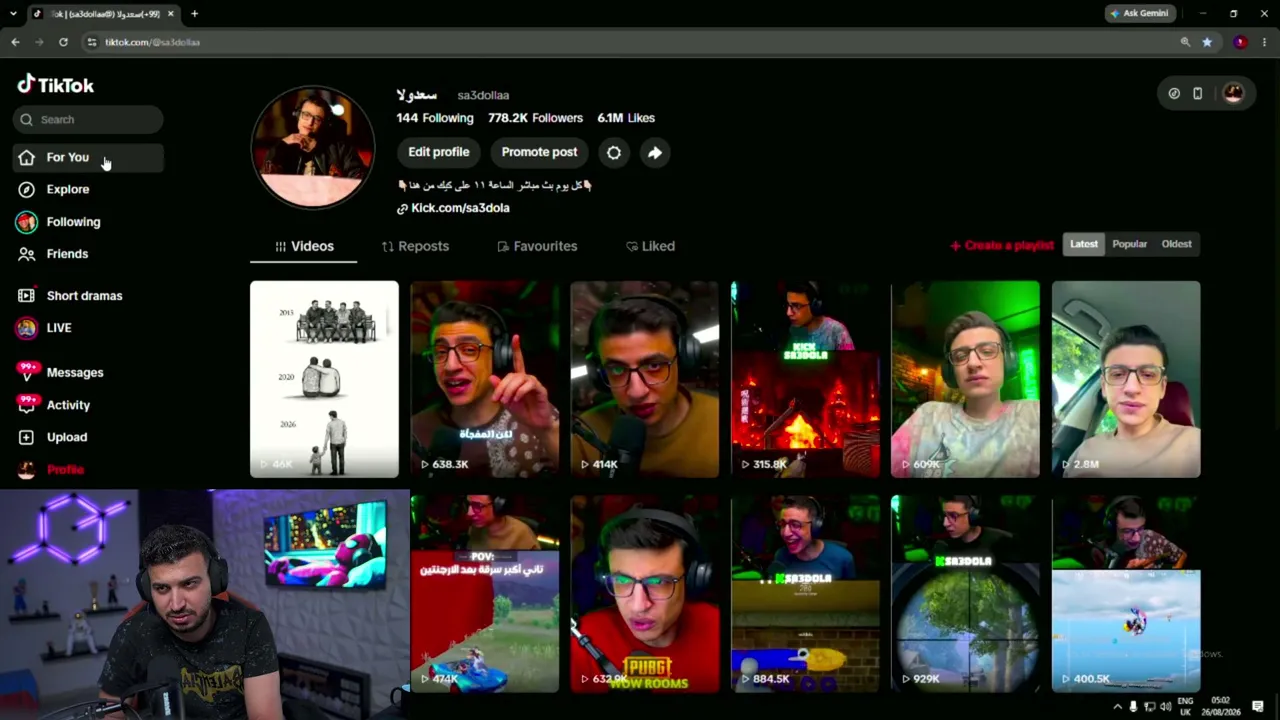Open the account avatar menu in TikTok header
1280x720 pixels.
[1233, 93]
